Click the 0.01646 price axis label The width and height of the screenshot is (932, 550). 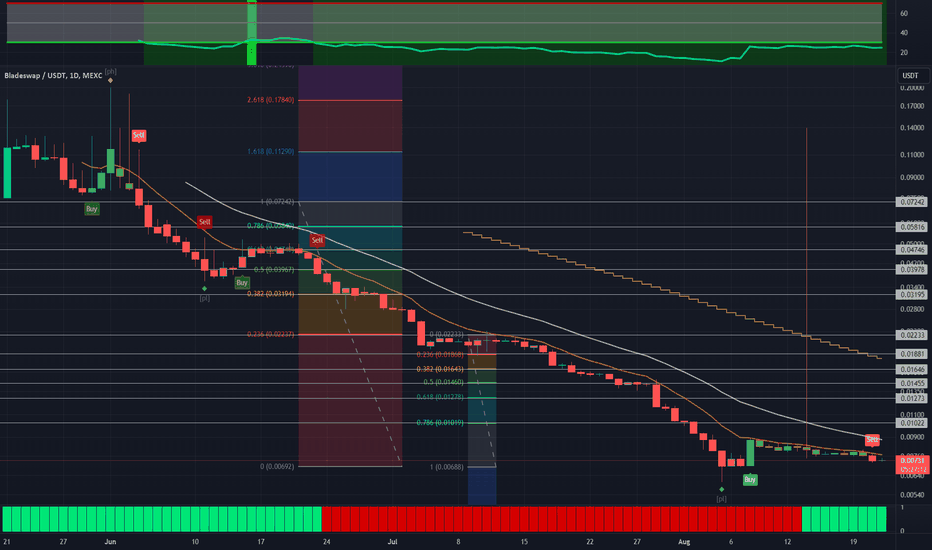point(912,369)
